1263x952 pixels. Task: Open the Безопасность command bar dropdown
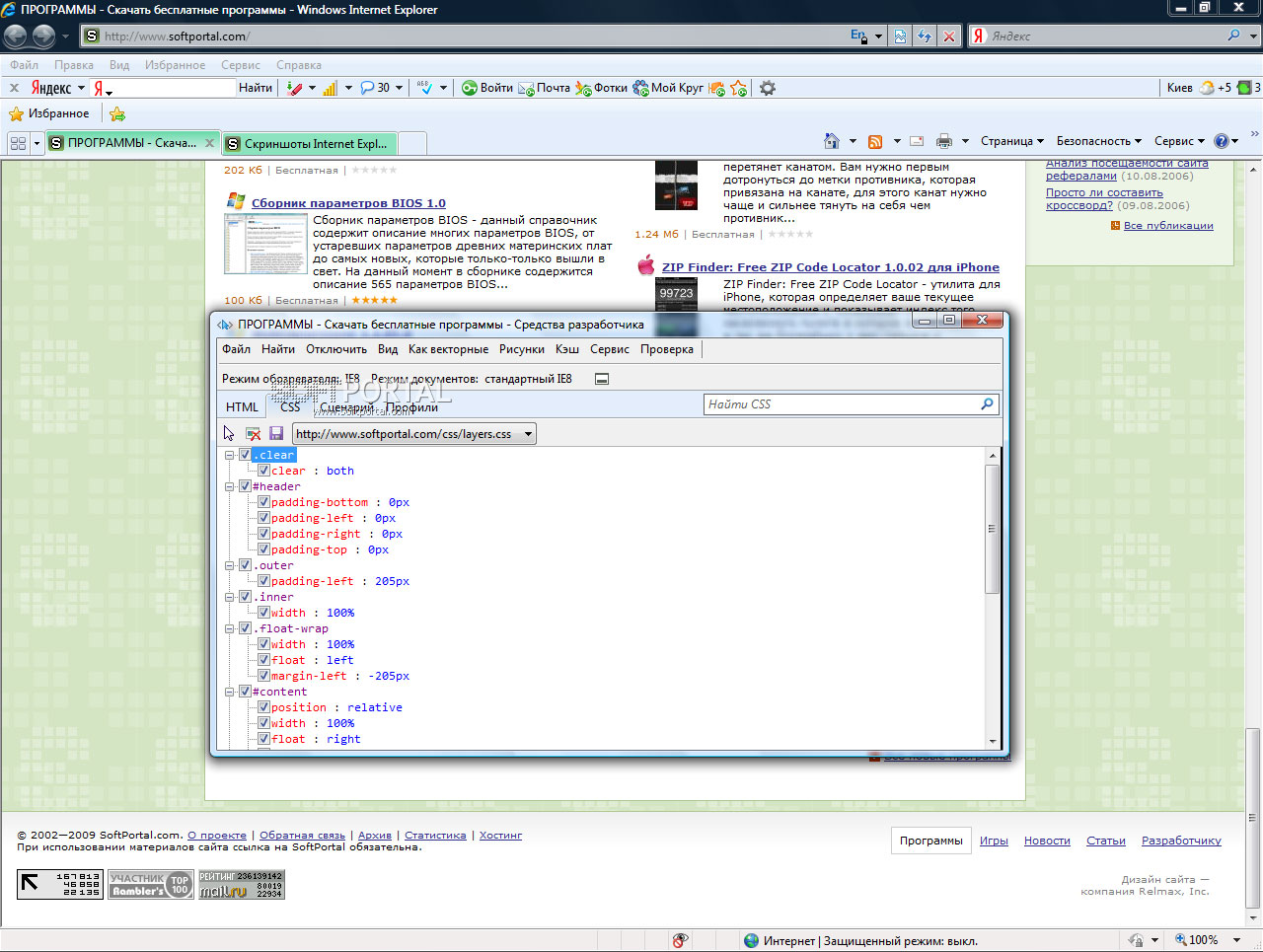(1098, 141)
